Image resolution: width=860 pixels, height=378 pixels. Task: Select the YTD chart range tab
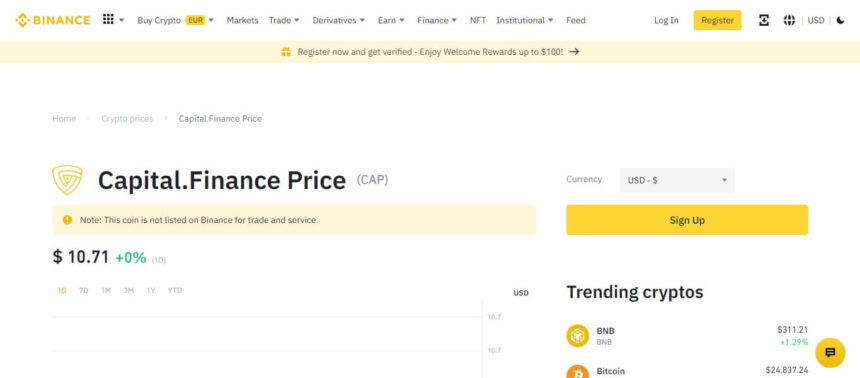coord(175,290)
